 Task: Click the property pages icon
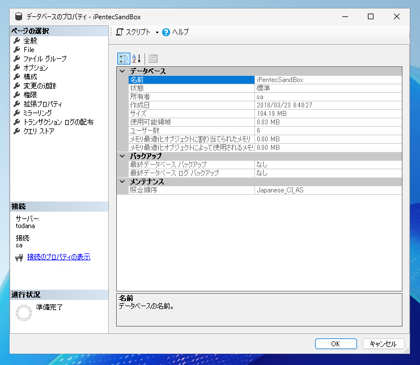pyautogui.click(x=153, y=59)
